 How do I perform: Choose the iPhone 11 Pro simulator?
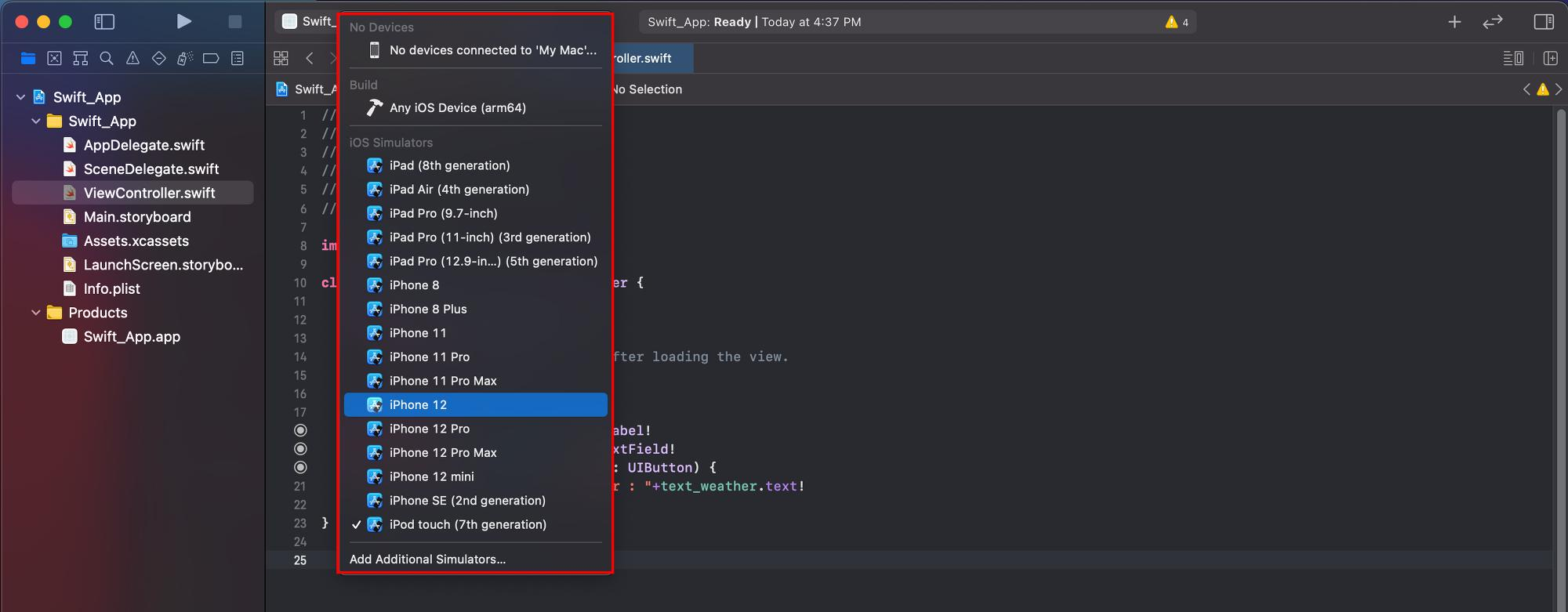pyautogui.click(x=475, y=357)
